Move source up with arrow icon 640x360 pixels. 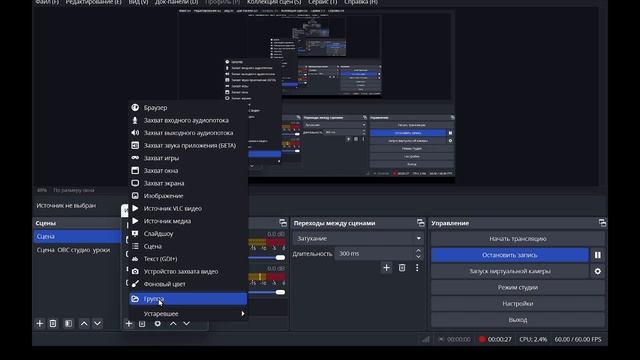(x=173, y=323)
